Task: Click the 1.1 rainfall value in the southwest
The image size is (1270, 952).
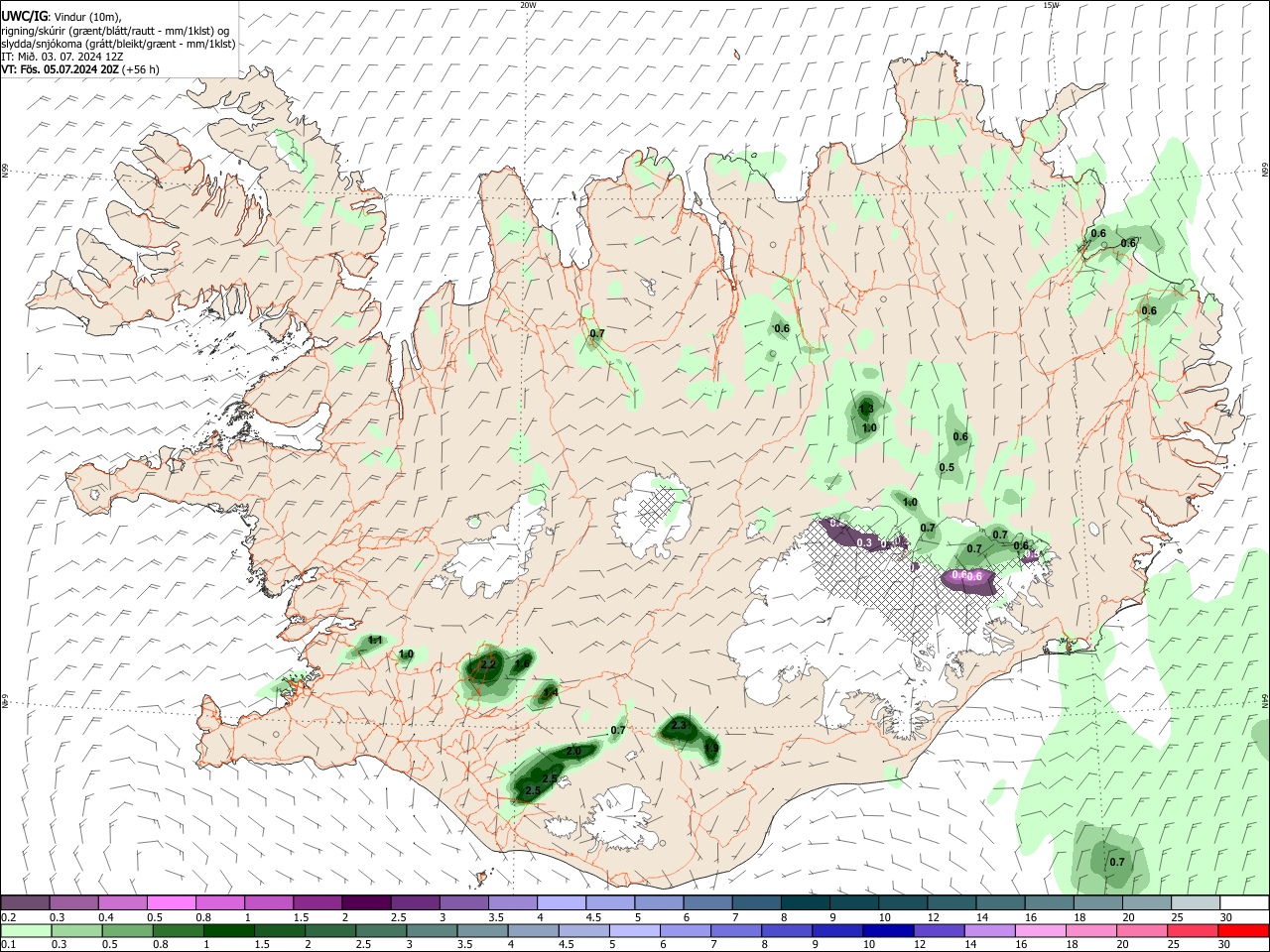Action: pyautogui.click(x=375, y=641)
